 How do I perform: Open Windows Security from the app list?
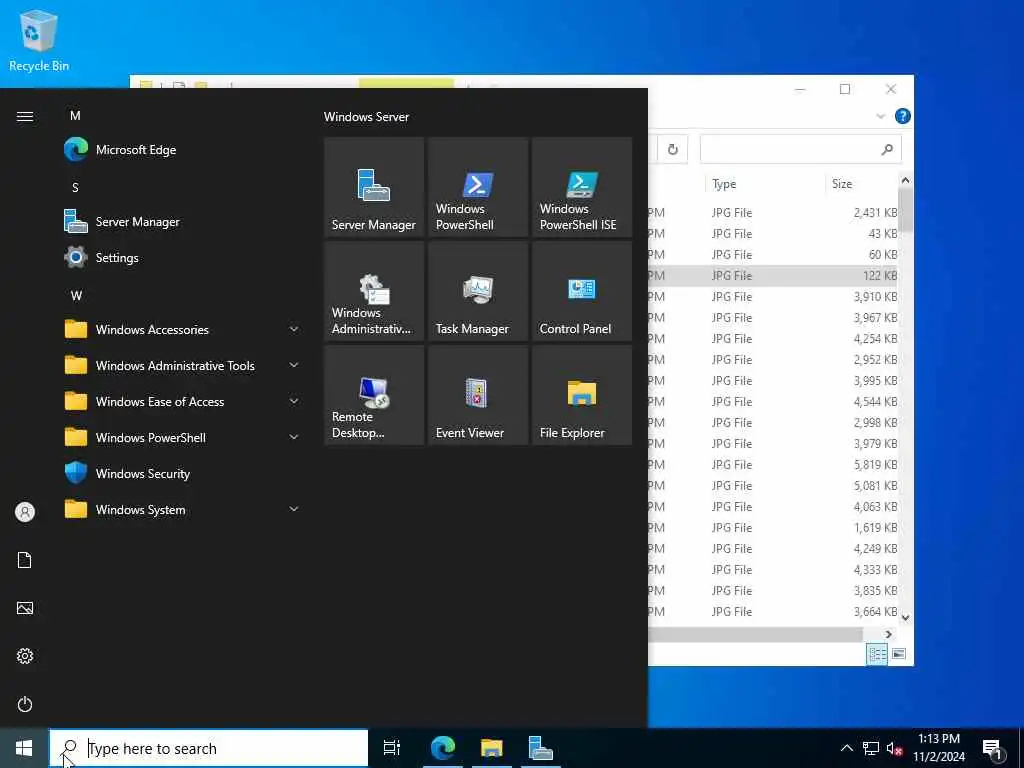click(183, 473)
